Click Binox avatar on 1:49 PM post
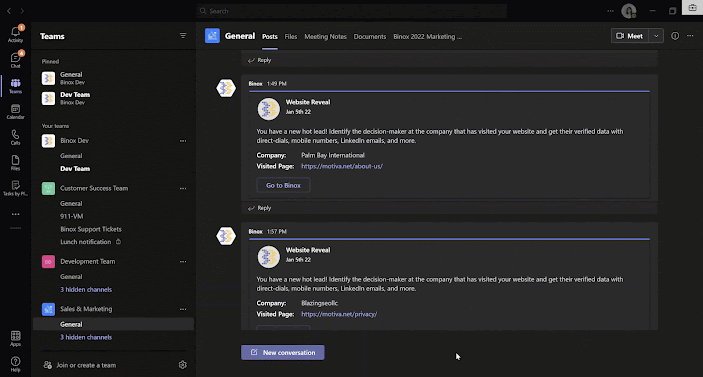The height and width of the screenshot is (377, 703). [226, 88]
